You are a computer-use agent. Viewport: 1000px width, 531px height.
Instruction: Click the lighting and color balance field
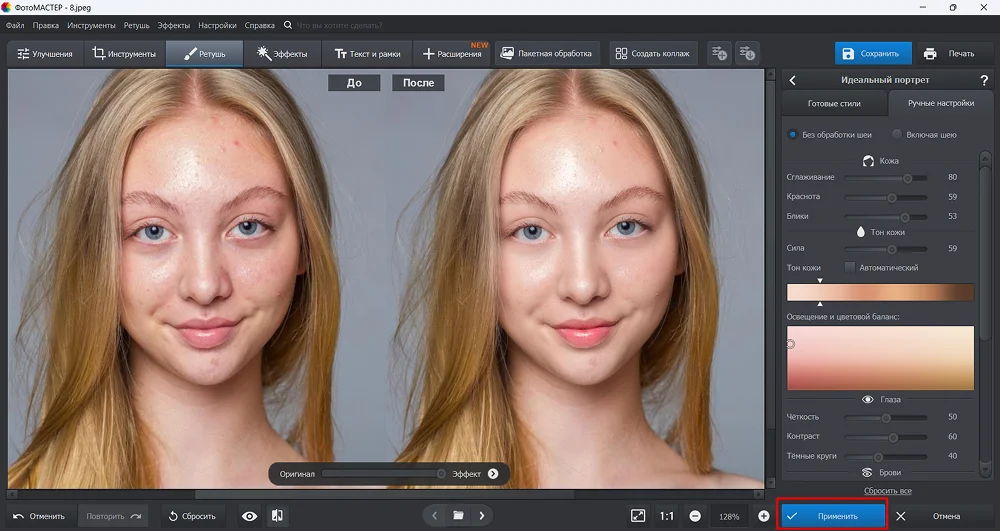(880, 358)
